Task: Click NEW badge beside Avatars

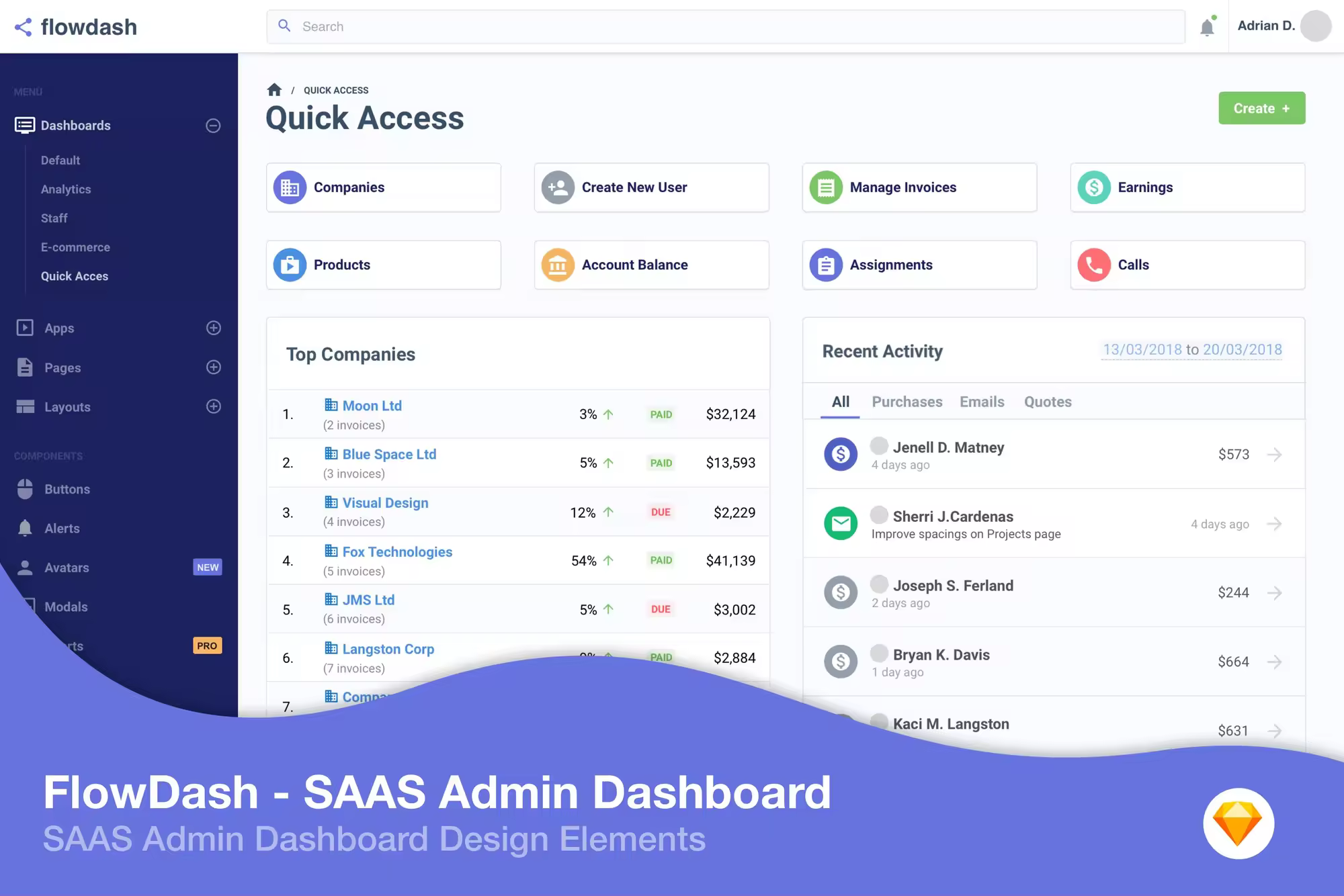Action: click(208, 568)
